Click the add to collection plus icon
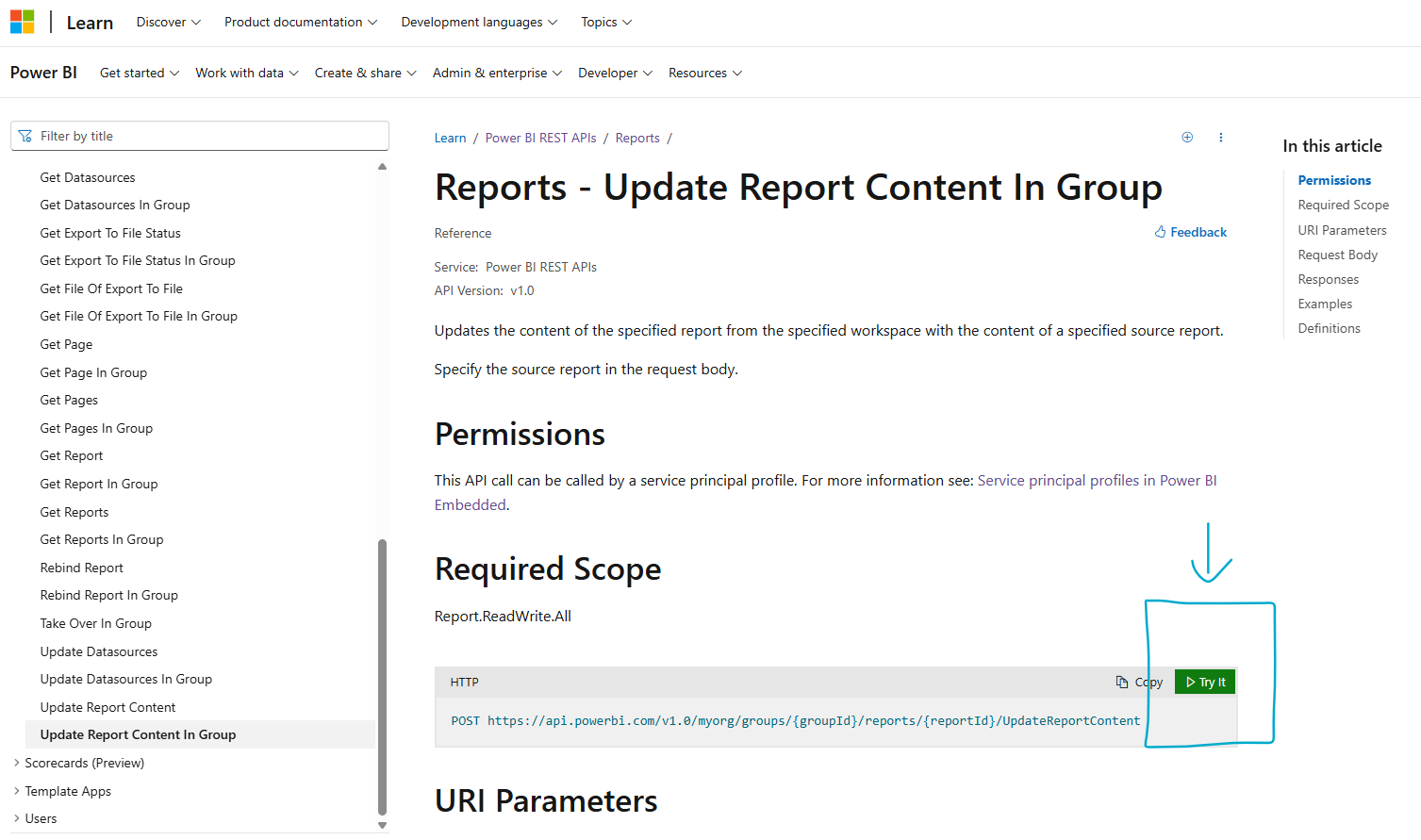 click(1187, 138)
